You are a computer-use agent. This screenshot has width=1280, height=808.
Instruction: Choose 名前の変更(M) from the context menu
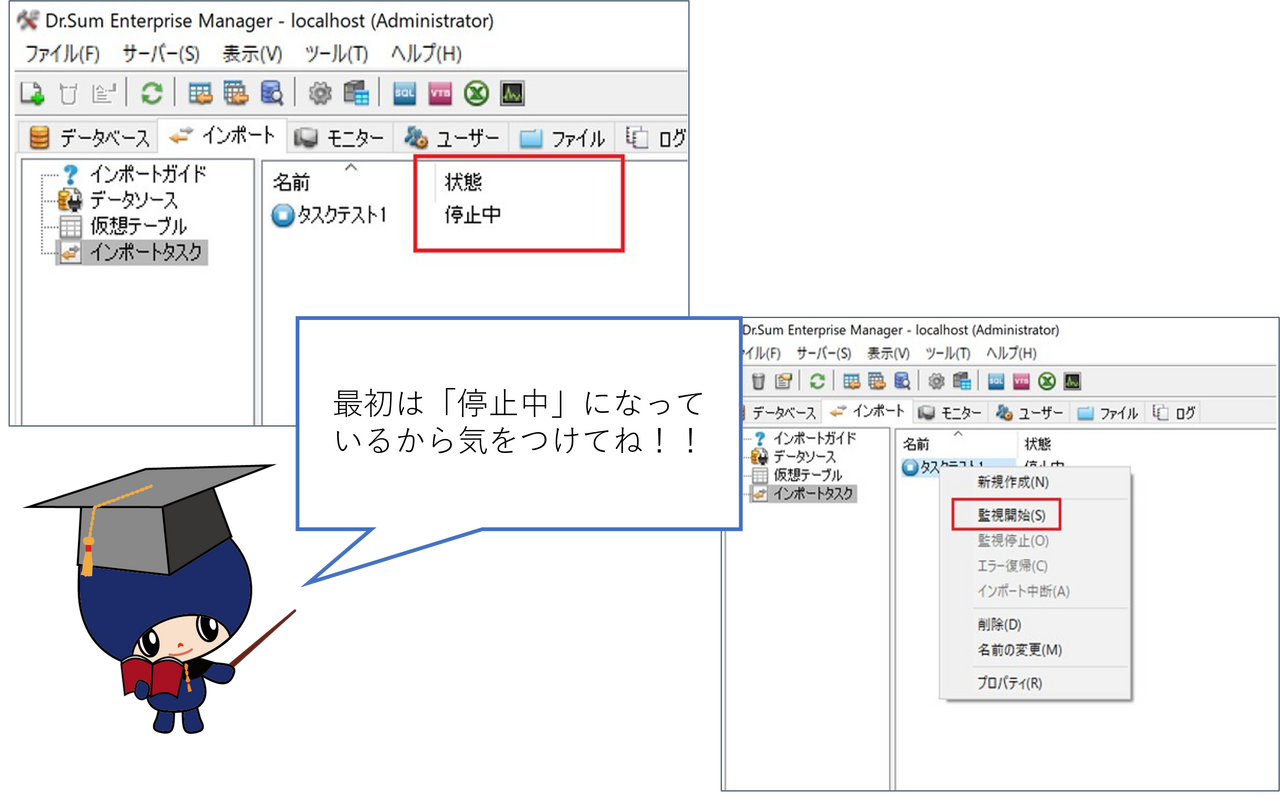tap(1019, 650)
